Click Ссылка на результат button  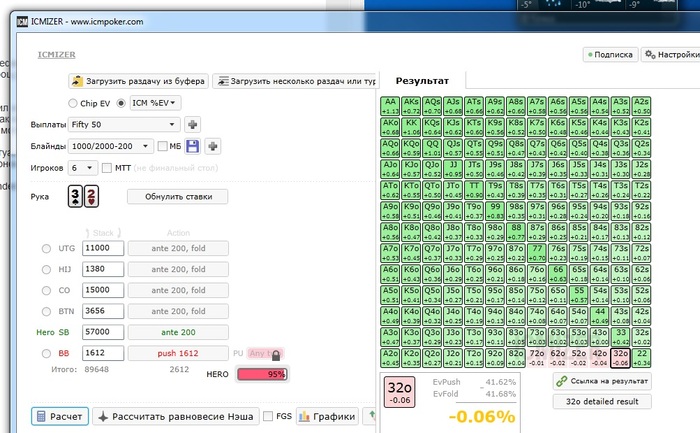pyautogui.click(x=602, y=381)
